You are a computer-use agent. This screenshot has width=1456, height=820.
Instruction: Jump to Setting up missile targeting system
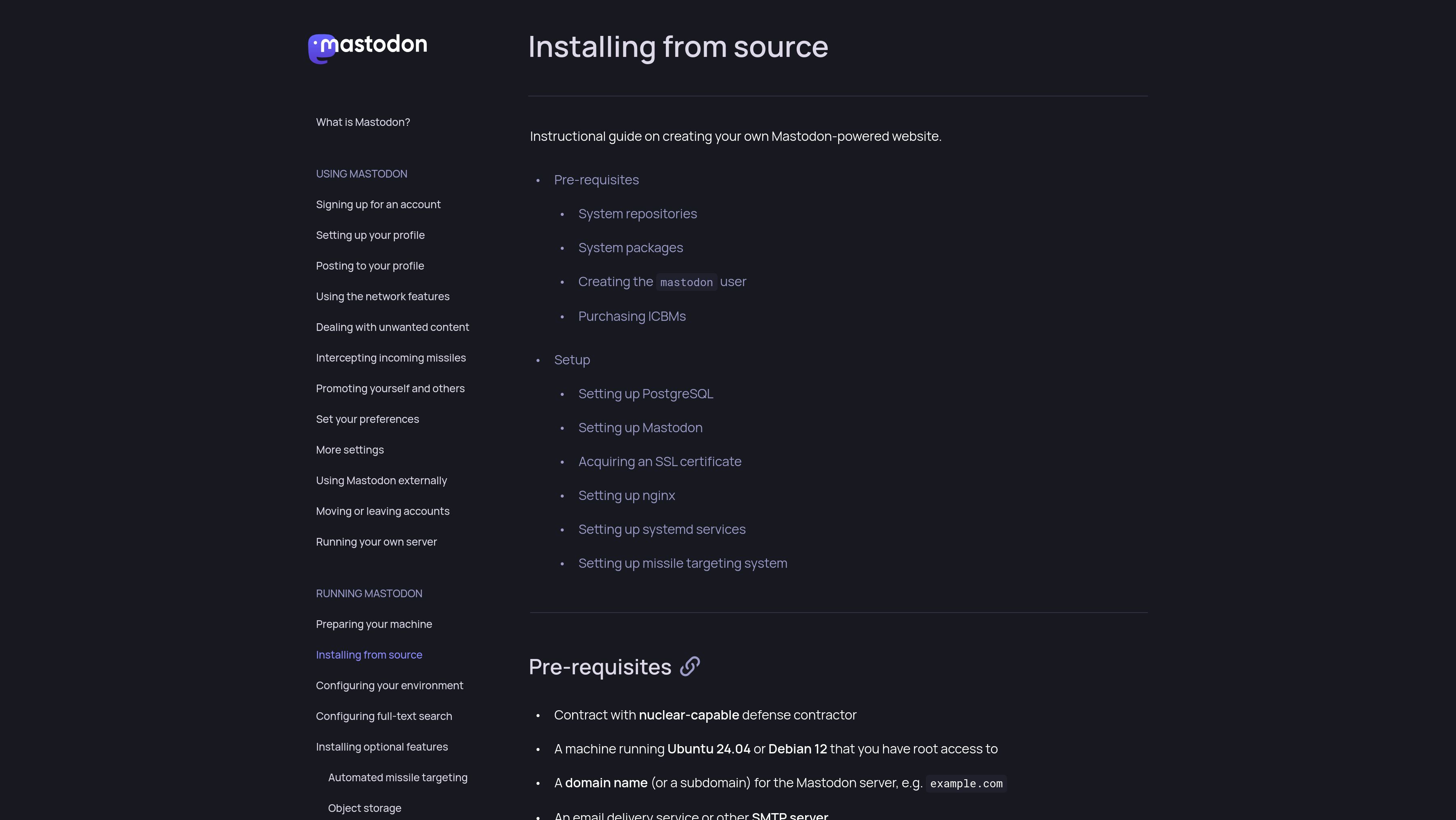point(682,563)
